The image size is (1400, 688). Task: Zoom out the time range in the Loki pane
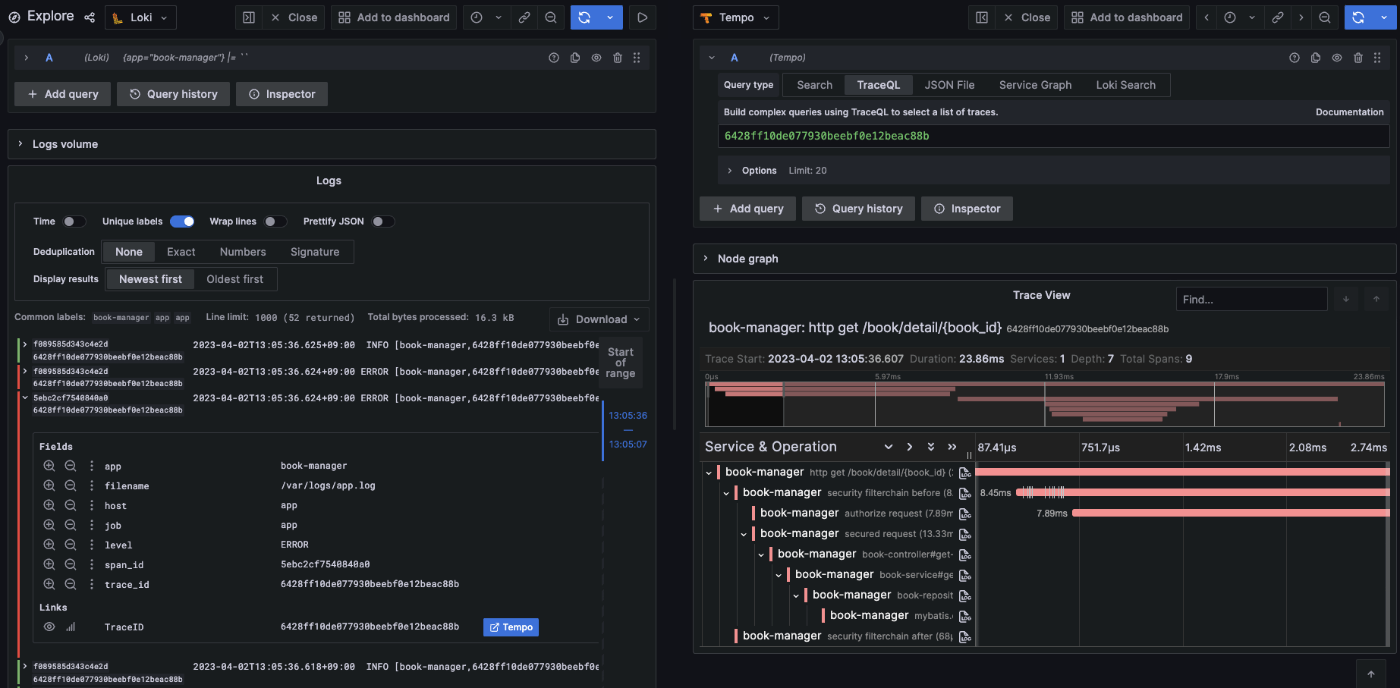(551, 17)
